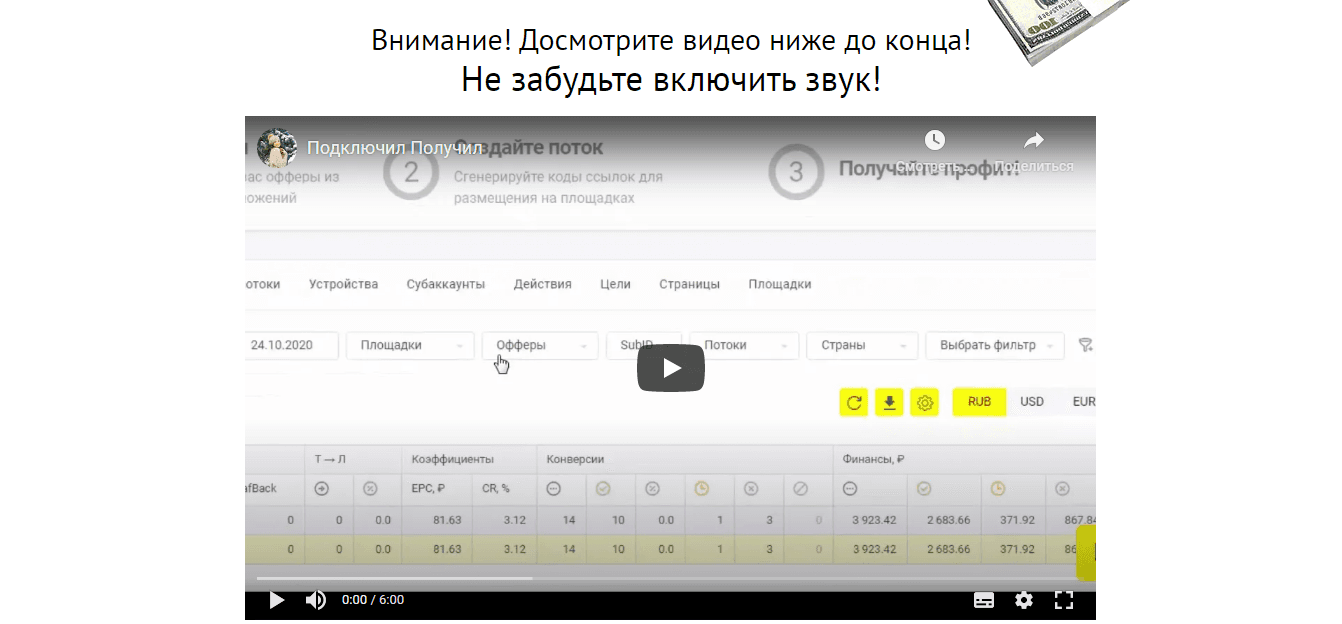Image resolution: width=1342 pixels, height=624 pixels.
Task: Click the Watch Later clock icon
Action: (x=934, y=140)
